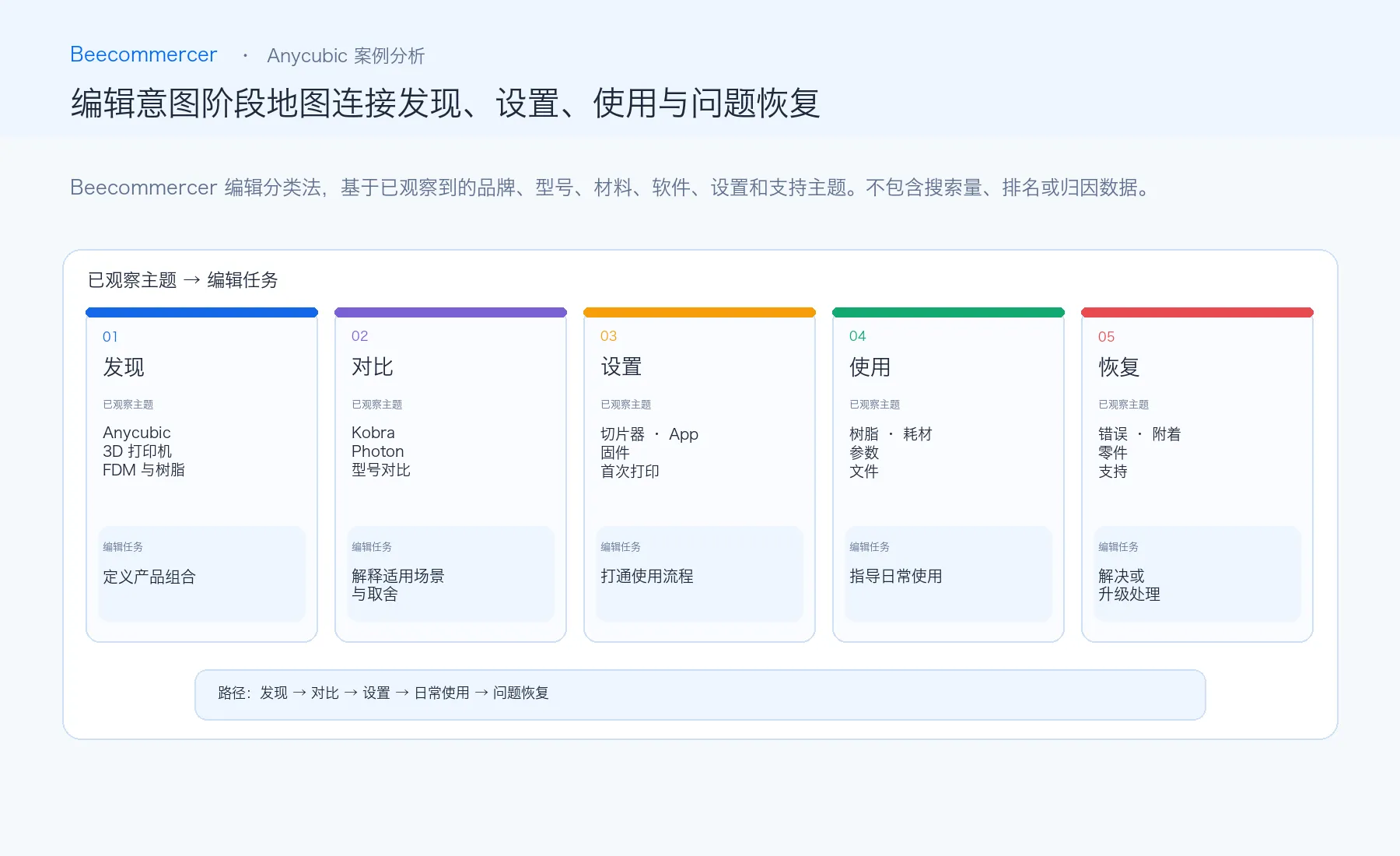Click stage number 02
1400x856 pixels.
click(359, 336)
